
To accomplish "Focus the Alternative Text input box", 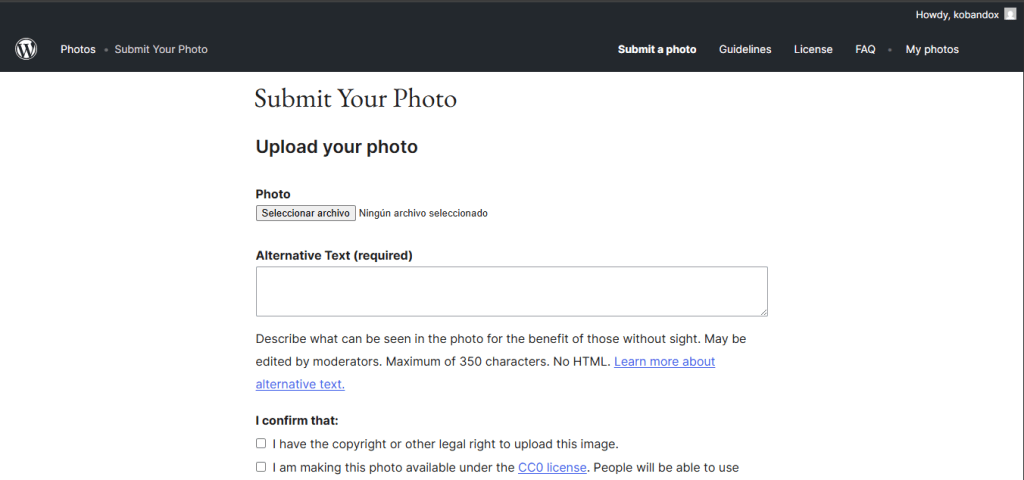I will [511, 291].
